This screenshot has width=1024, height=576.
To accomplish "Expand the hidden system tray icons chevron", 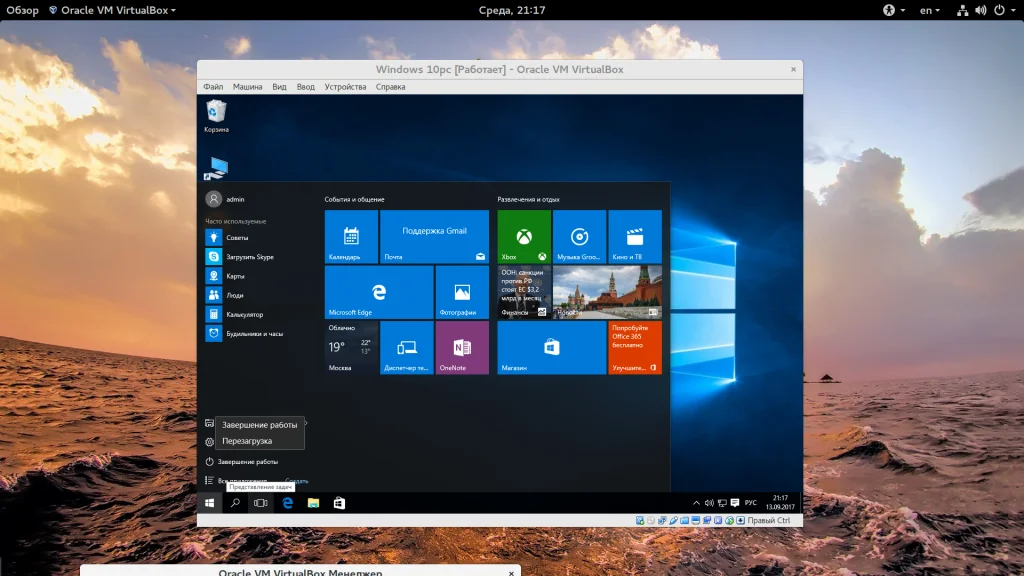I will point(697,502).
